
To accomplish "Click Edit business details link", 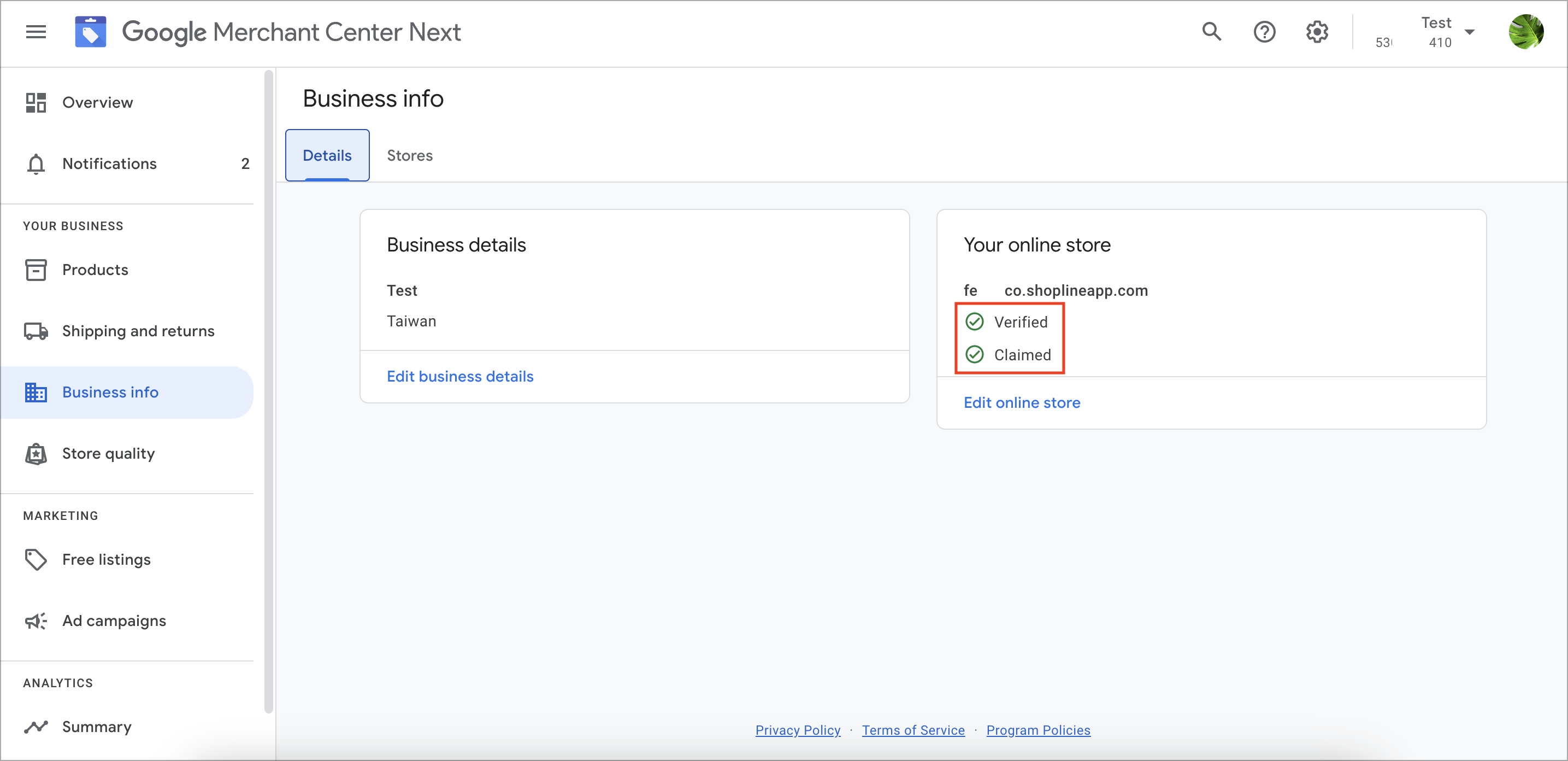I will click(x=460, y=377).
